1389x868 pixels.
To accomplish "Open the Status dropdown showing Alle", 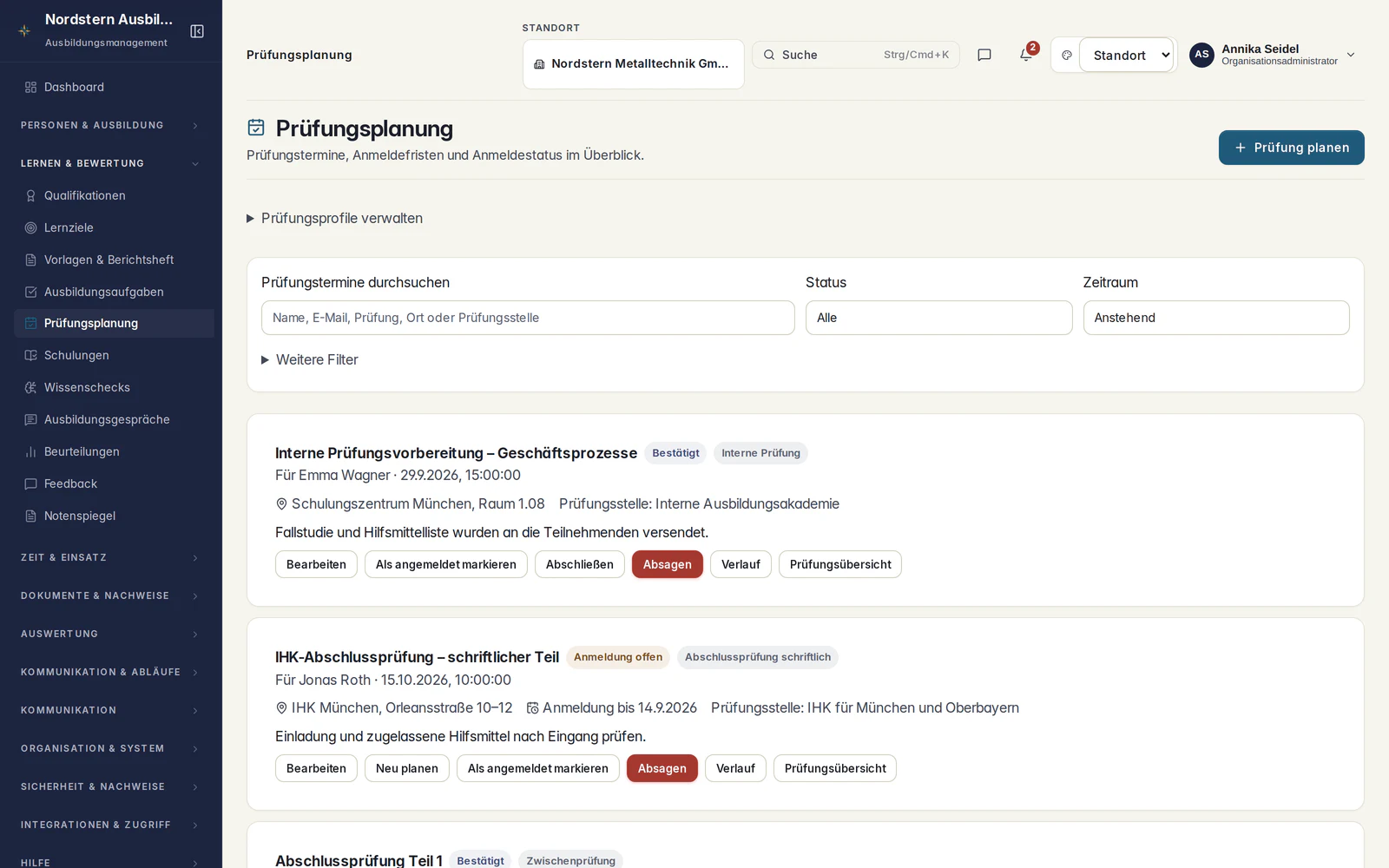I will [938, 318].
